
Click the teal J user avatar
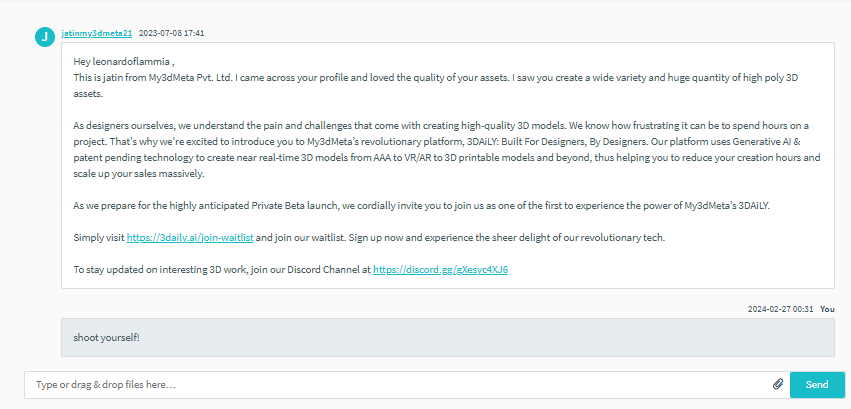pyautogui.click(x=45, y=37)
